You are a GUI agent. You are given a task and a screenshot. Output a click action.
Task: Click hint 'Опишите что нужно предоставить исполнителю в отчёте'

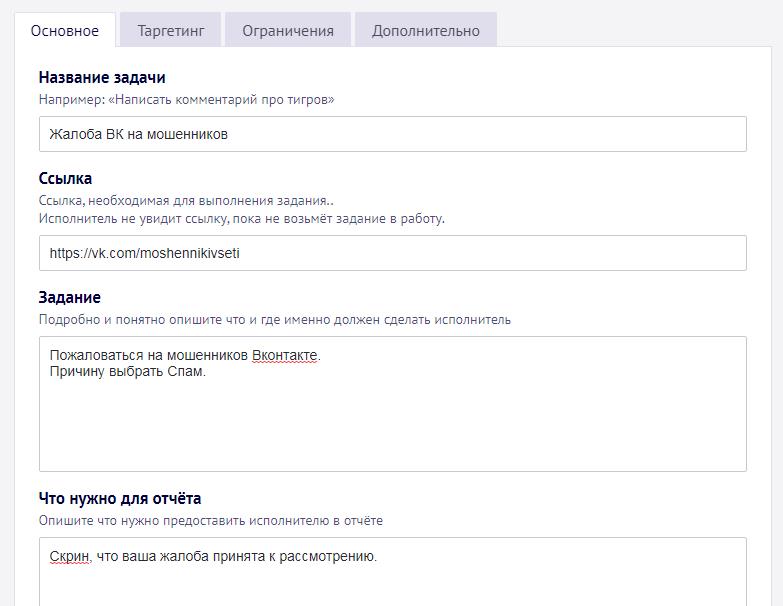[x=211, y=521]
